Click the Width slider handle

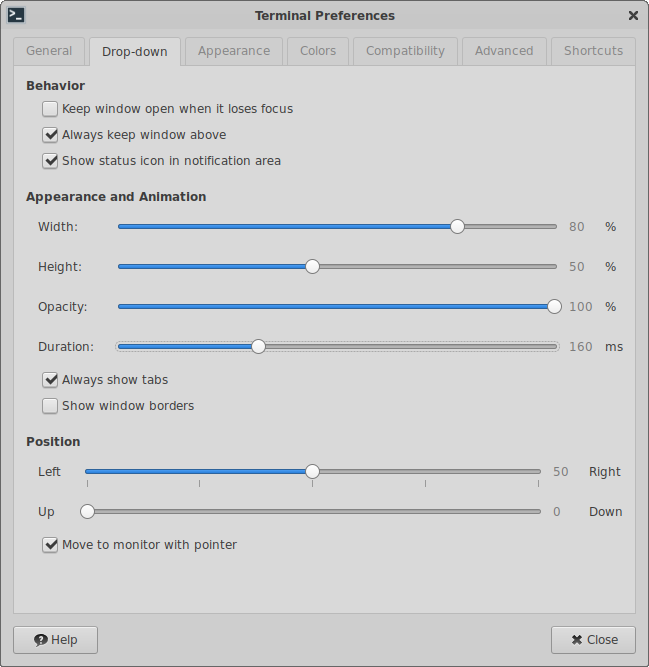pyautogui.click(x=457, y=227)
